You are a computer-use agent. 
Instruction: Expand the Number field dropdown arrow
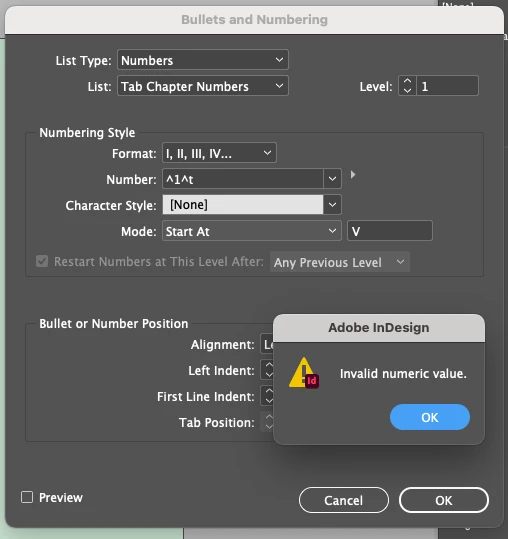click(332, 178)
